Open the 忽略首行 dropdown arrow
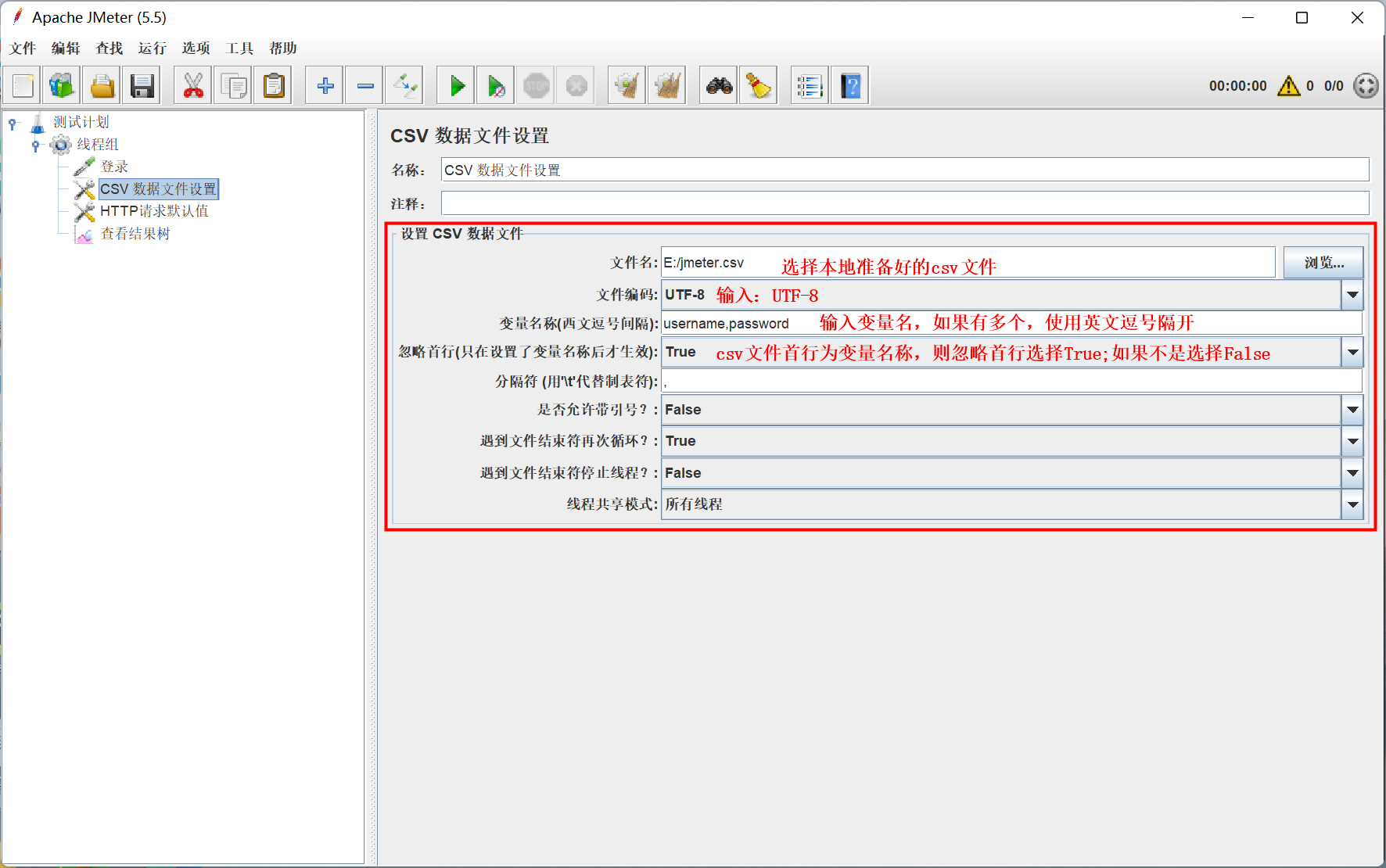This screenshot has width=1386, height=868. click(1352, 352)
